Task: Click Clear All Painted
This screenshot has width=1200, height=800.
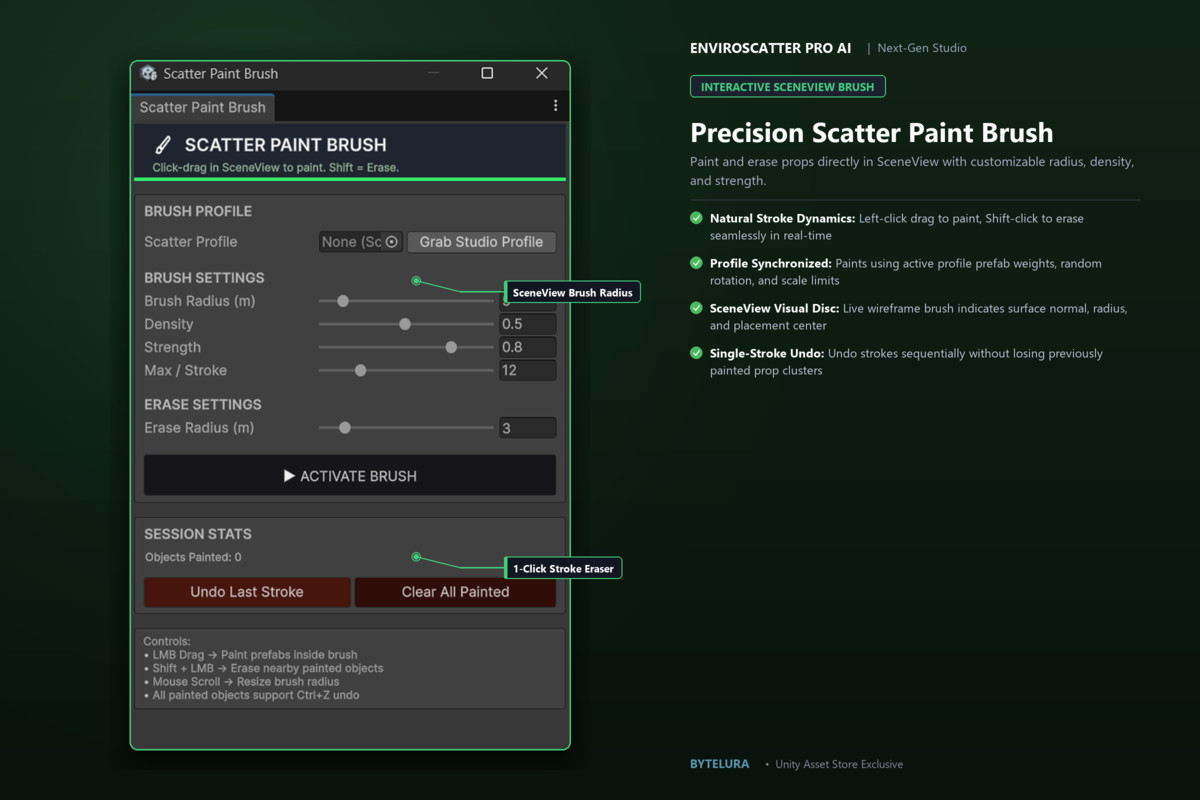Action: click(455, 592)
